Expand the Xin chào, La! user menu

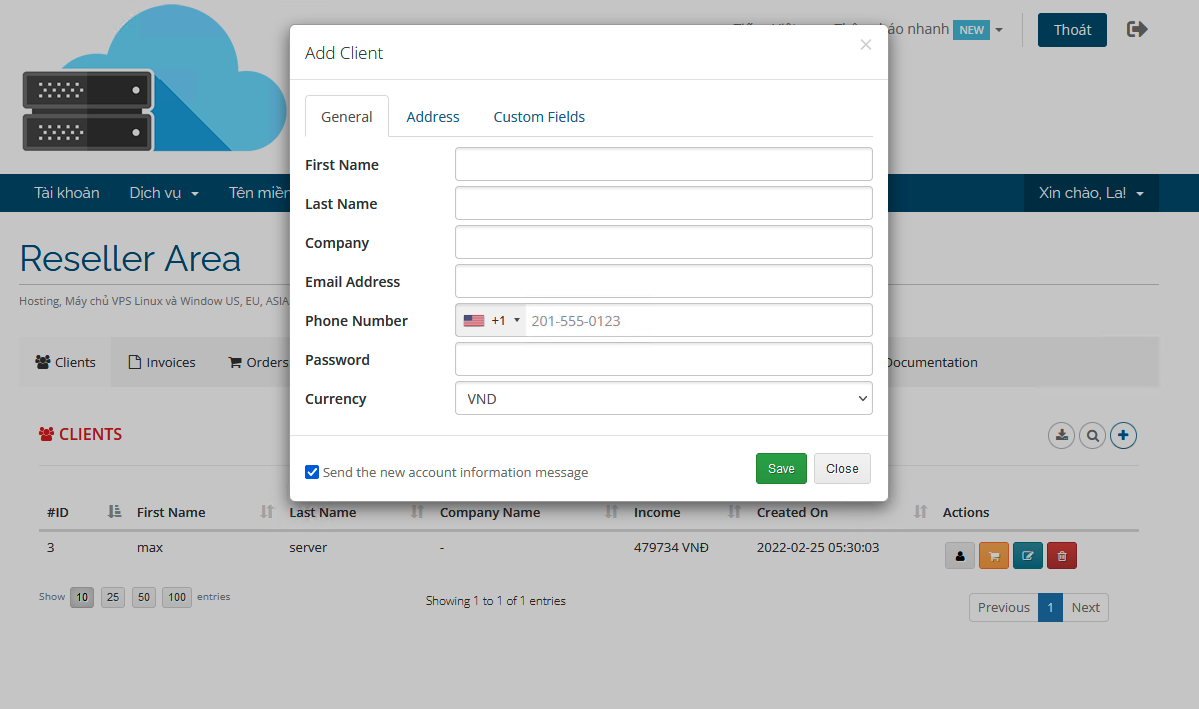[1091, 193]
